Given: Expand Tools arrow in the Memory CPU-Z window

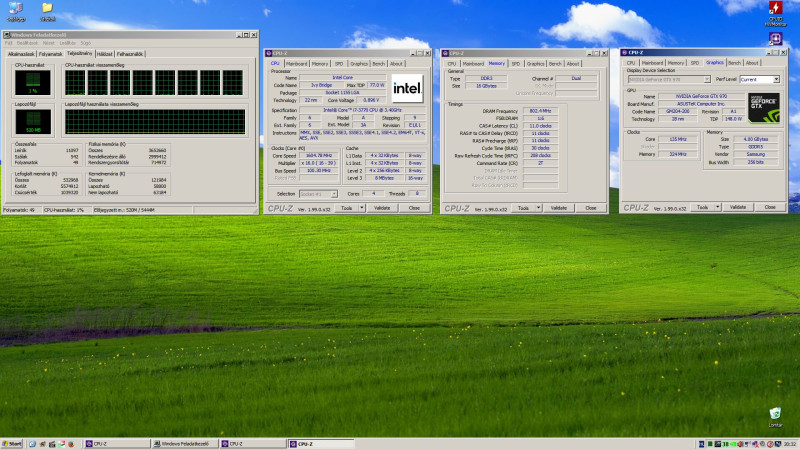Looking at the screenshot, I should tap(538, 208).
